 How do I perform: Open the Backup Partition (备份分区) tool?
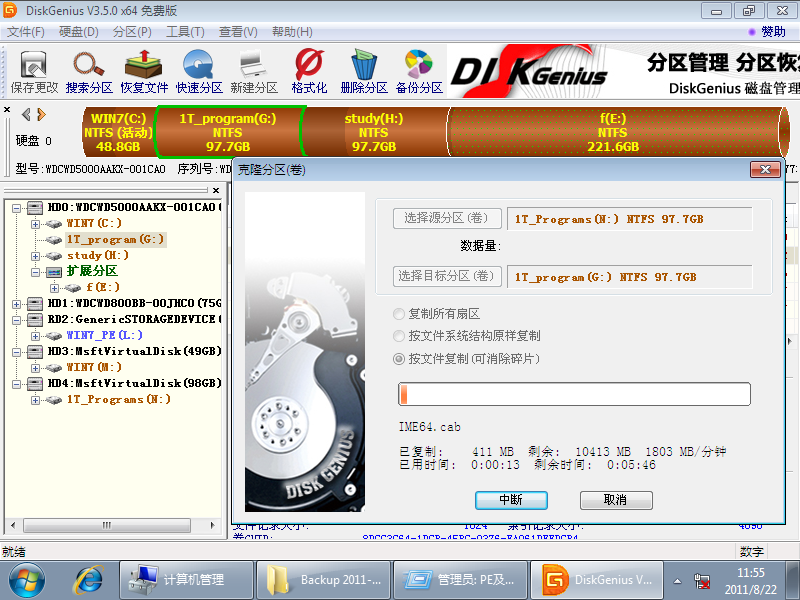coord(419,71)
